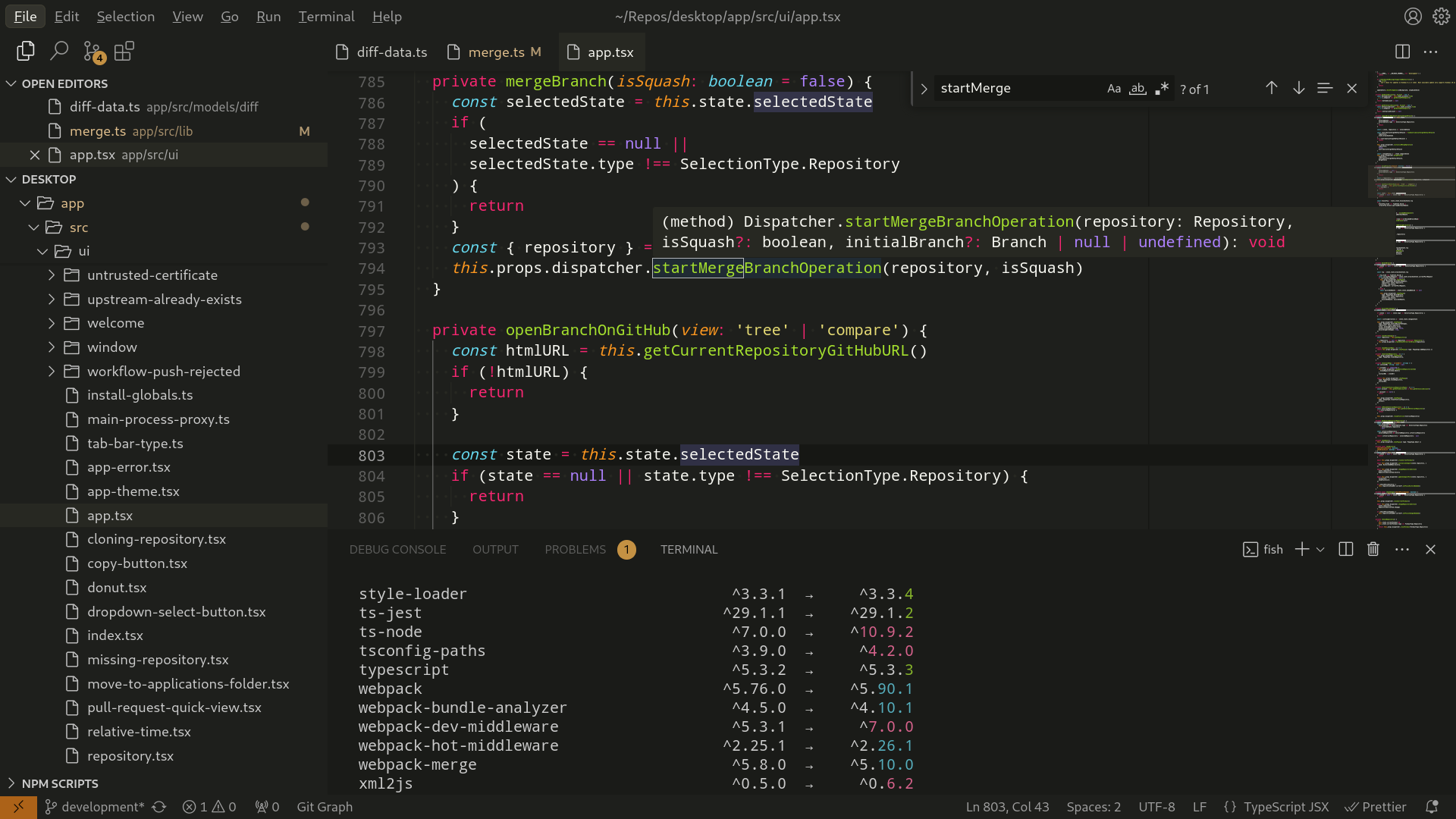Enable regular expression search

[1162, 89]
